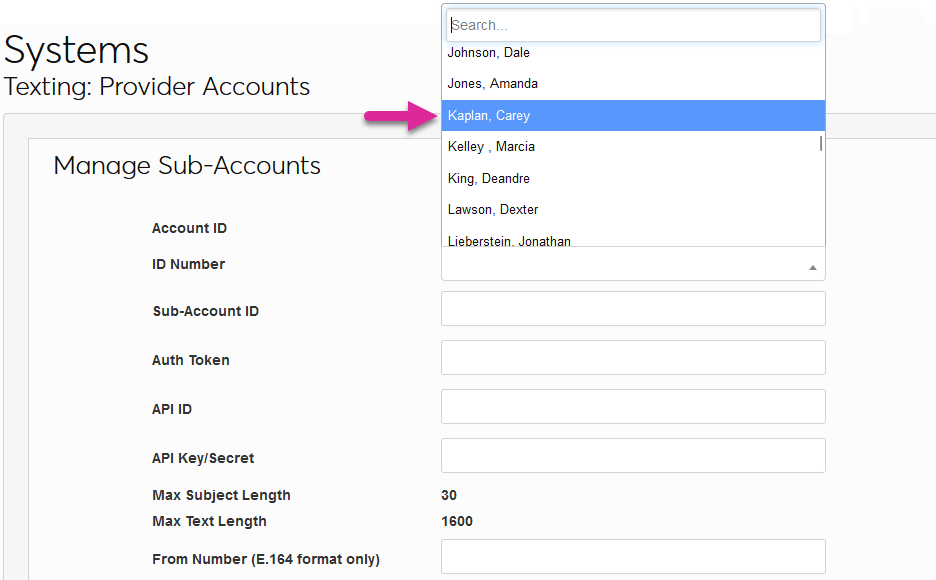The image size is (936, 580).
Task: Click the Search box in the dropdown
Action: [x=633, y=25]
